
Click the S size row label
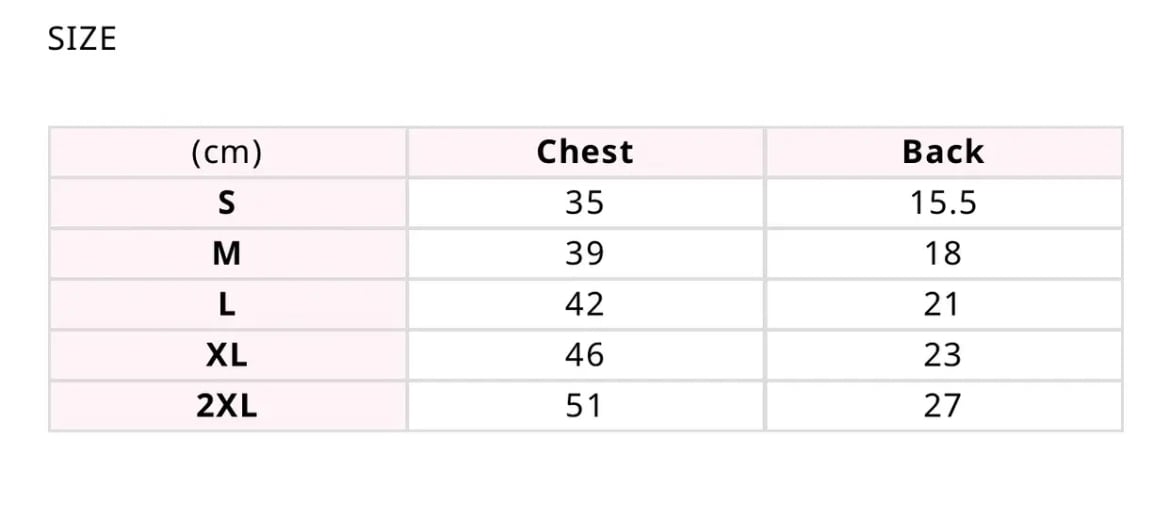point(227,203)
